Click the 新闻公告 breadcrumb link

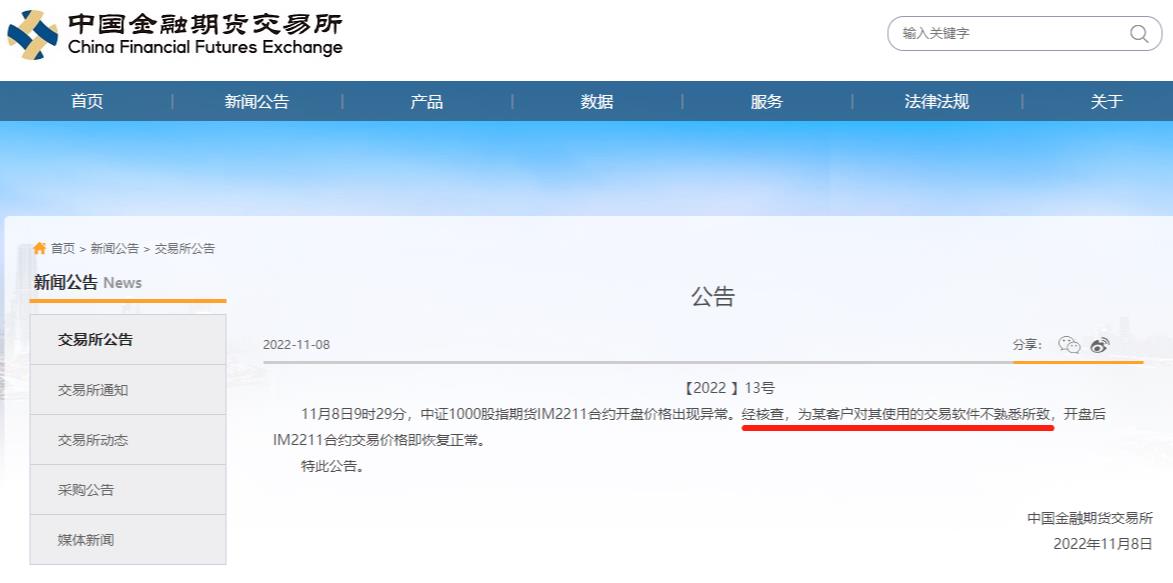pos(115,248)
